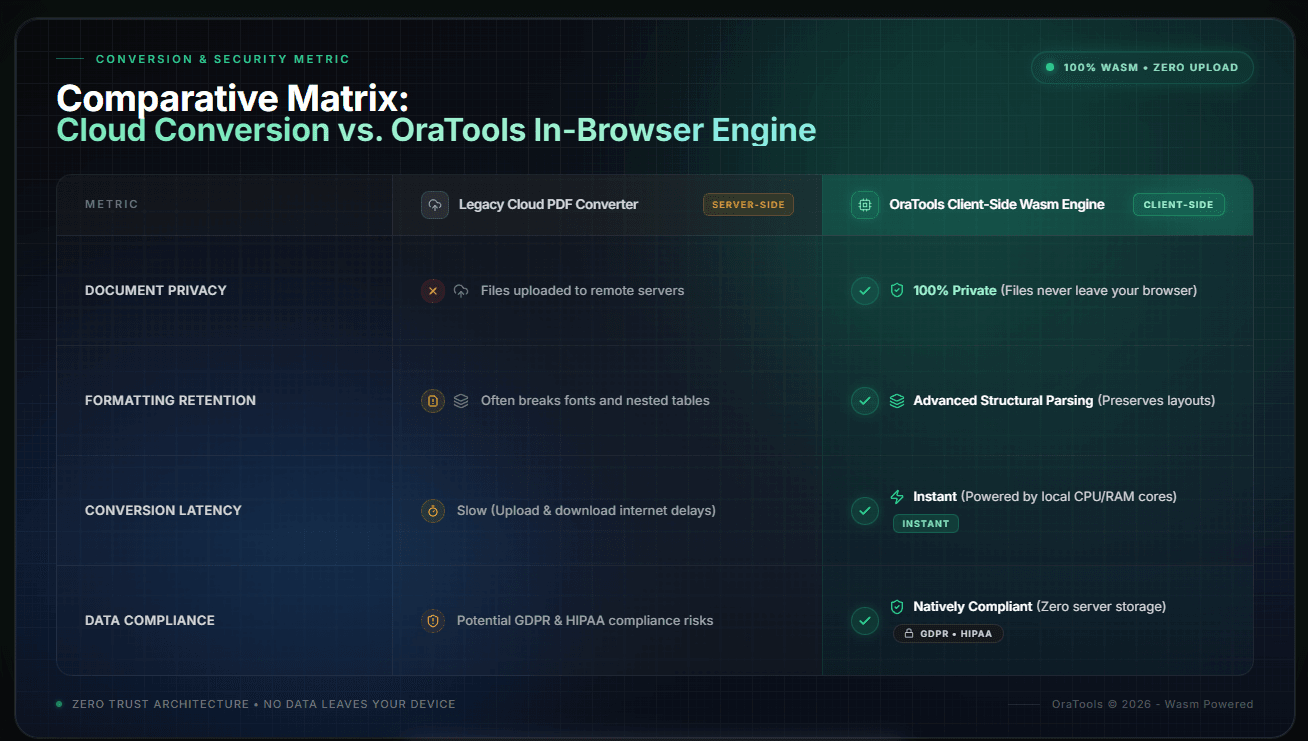Click the red X icon in Document Privacy row
Viewport: 1308px width, 741px height.
click(x=433, y=291)
